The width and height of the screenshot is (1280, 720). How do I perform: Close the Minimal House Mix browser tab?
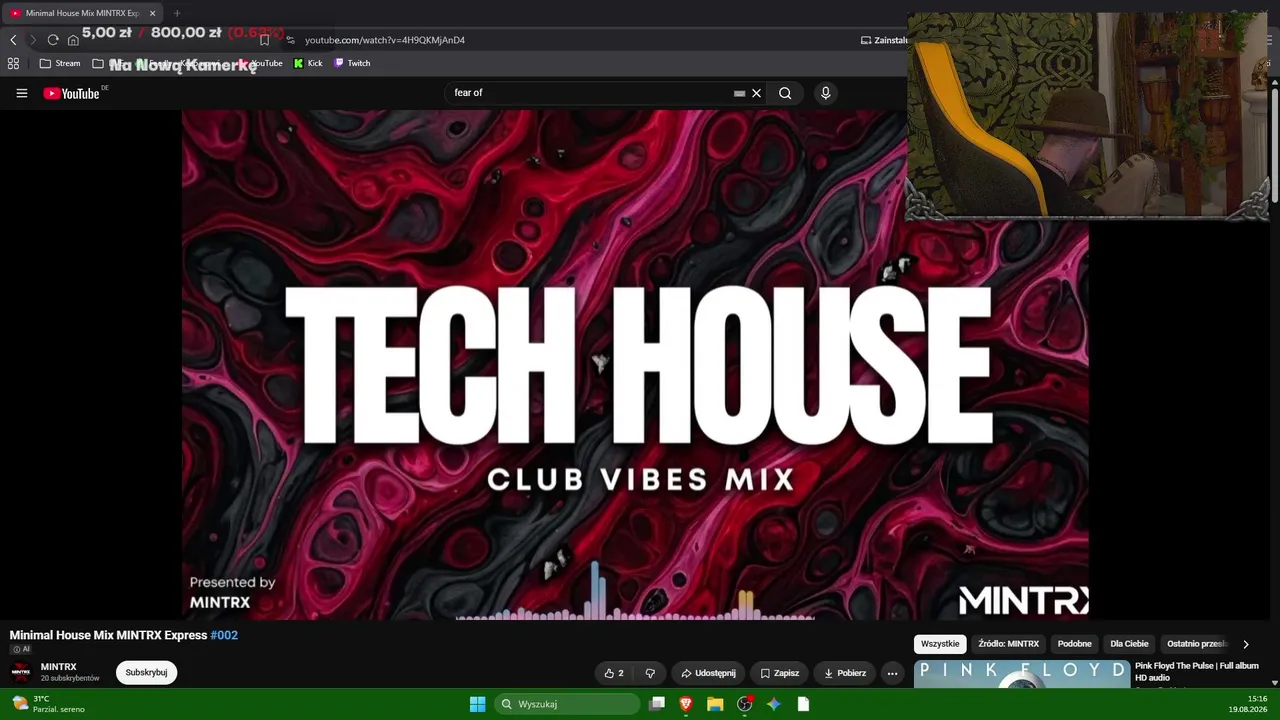click(x=152, y=13)
